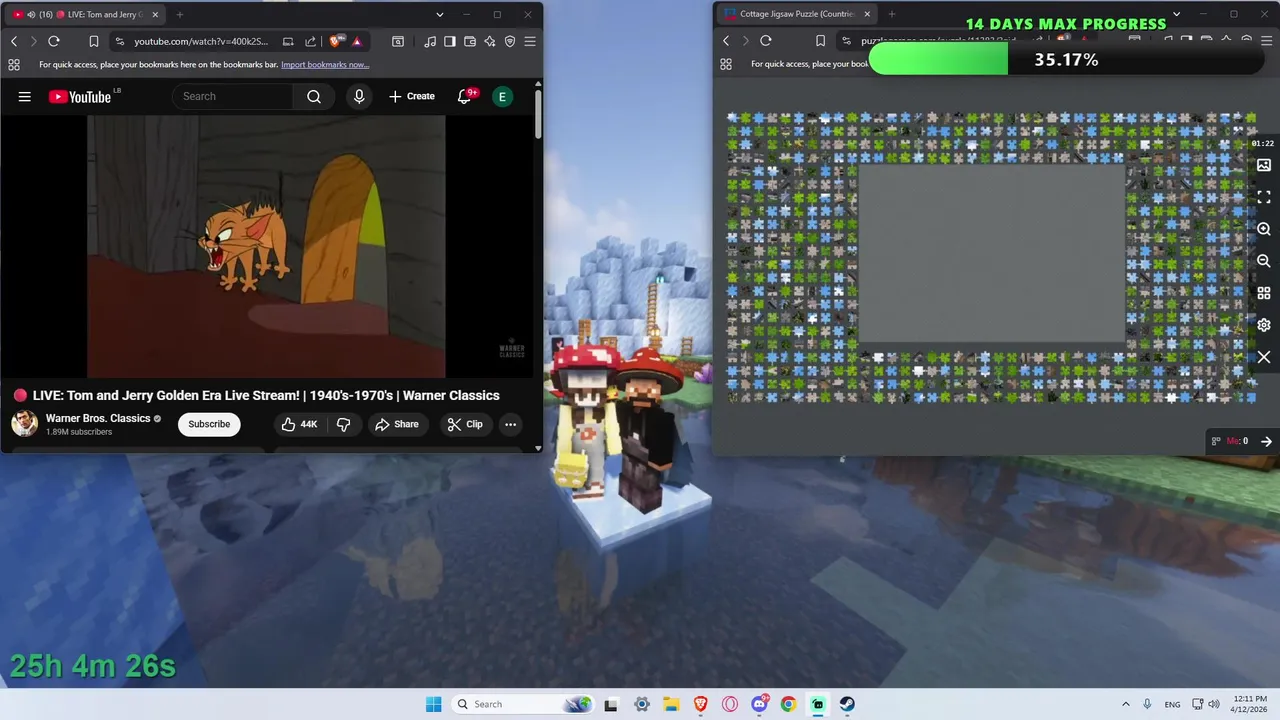Click install app icon in address bar
1280x720 pixels.
(288, 41)
